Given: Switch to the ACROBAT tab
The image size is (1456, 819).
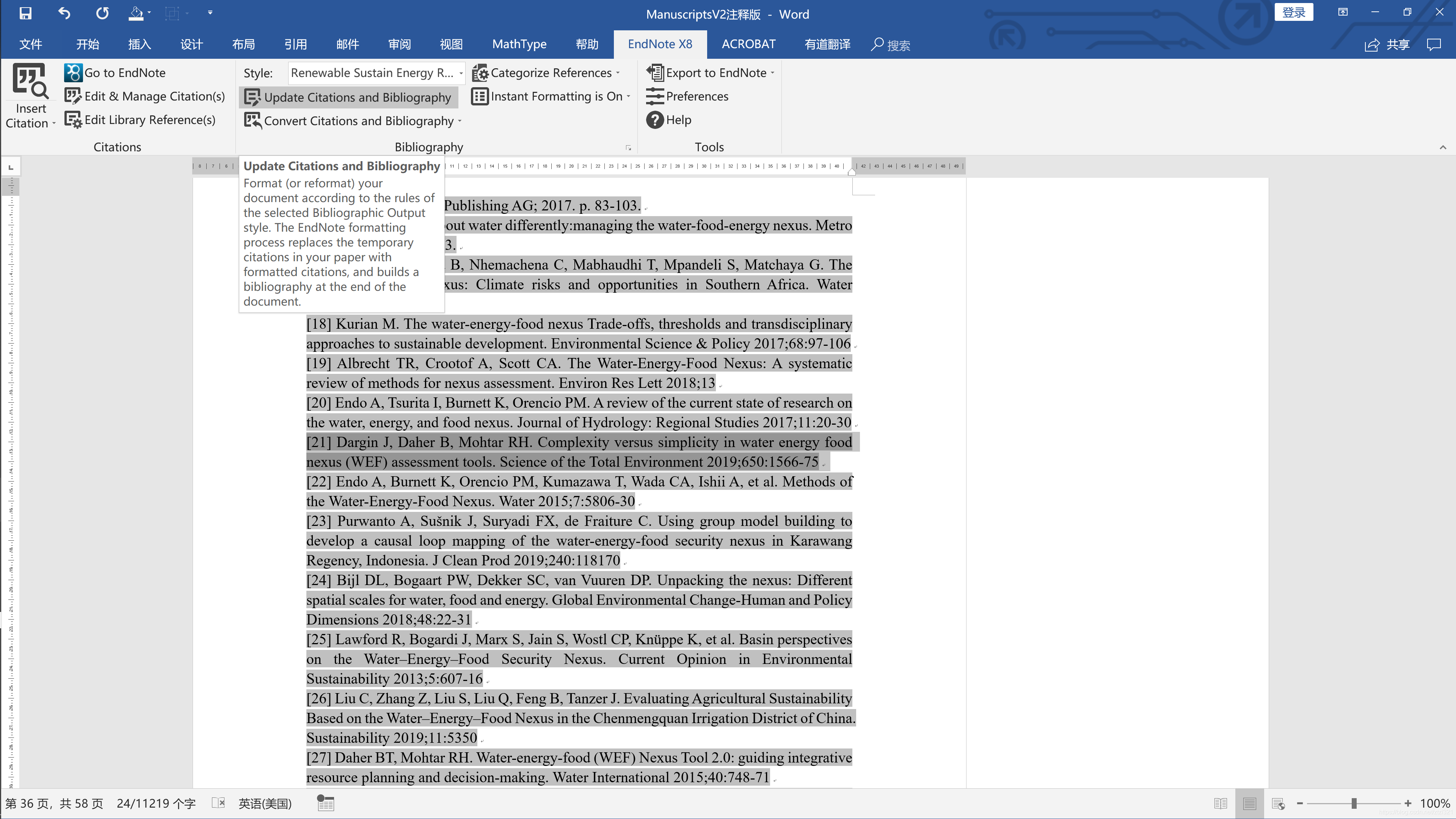Looking at the screenshot, I should click(748, 44).
